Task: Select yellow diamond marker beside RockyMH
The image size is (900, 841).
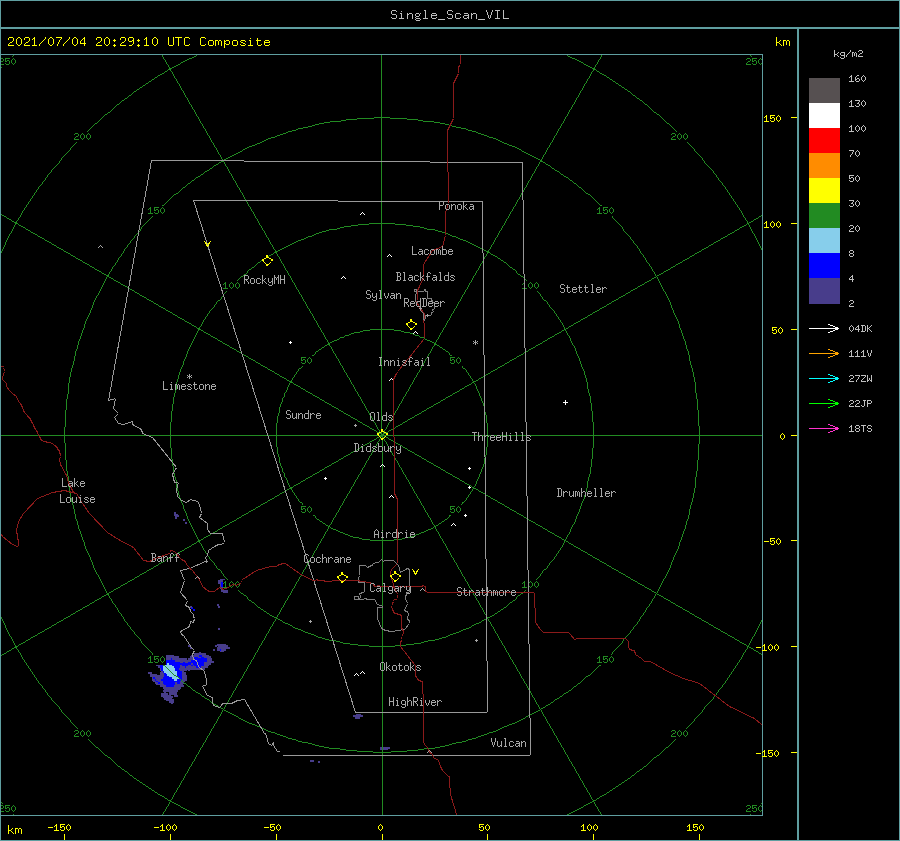Action: pyautogui.click(x=267, y=261)
